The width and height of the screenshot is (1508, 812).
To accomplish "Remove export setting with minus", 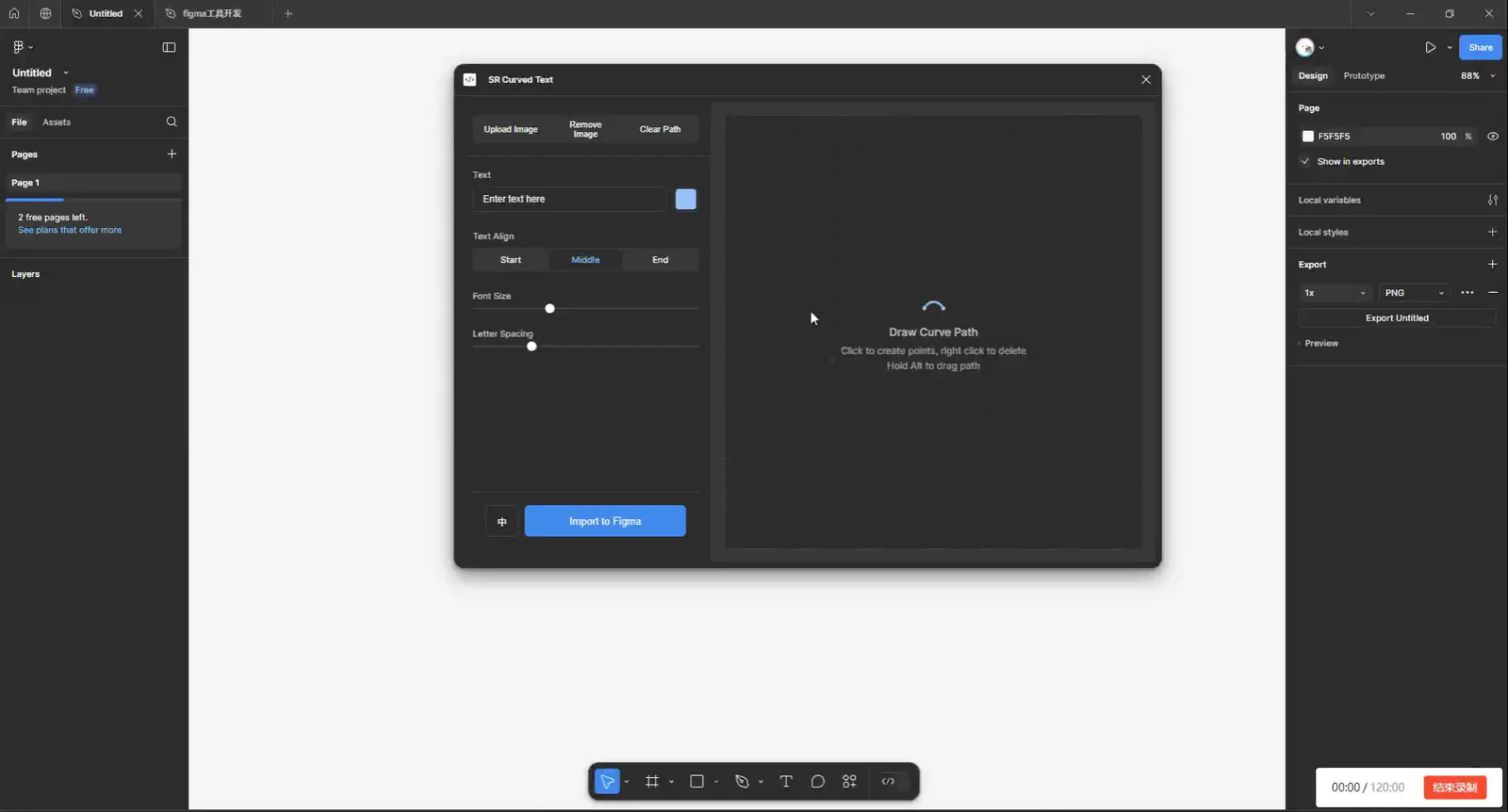I will pos(1493,292).
